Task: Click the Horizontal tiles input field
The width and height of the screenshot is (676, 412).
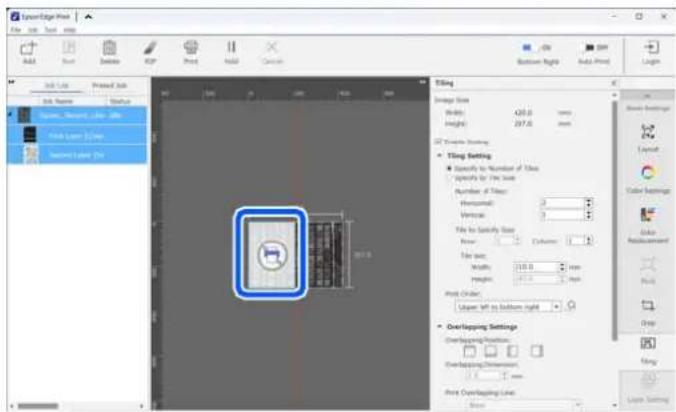Action: click(x=563, y=203)
